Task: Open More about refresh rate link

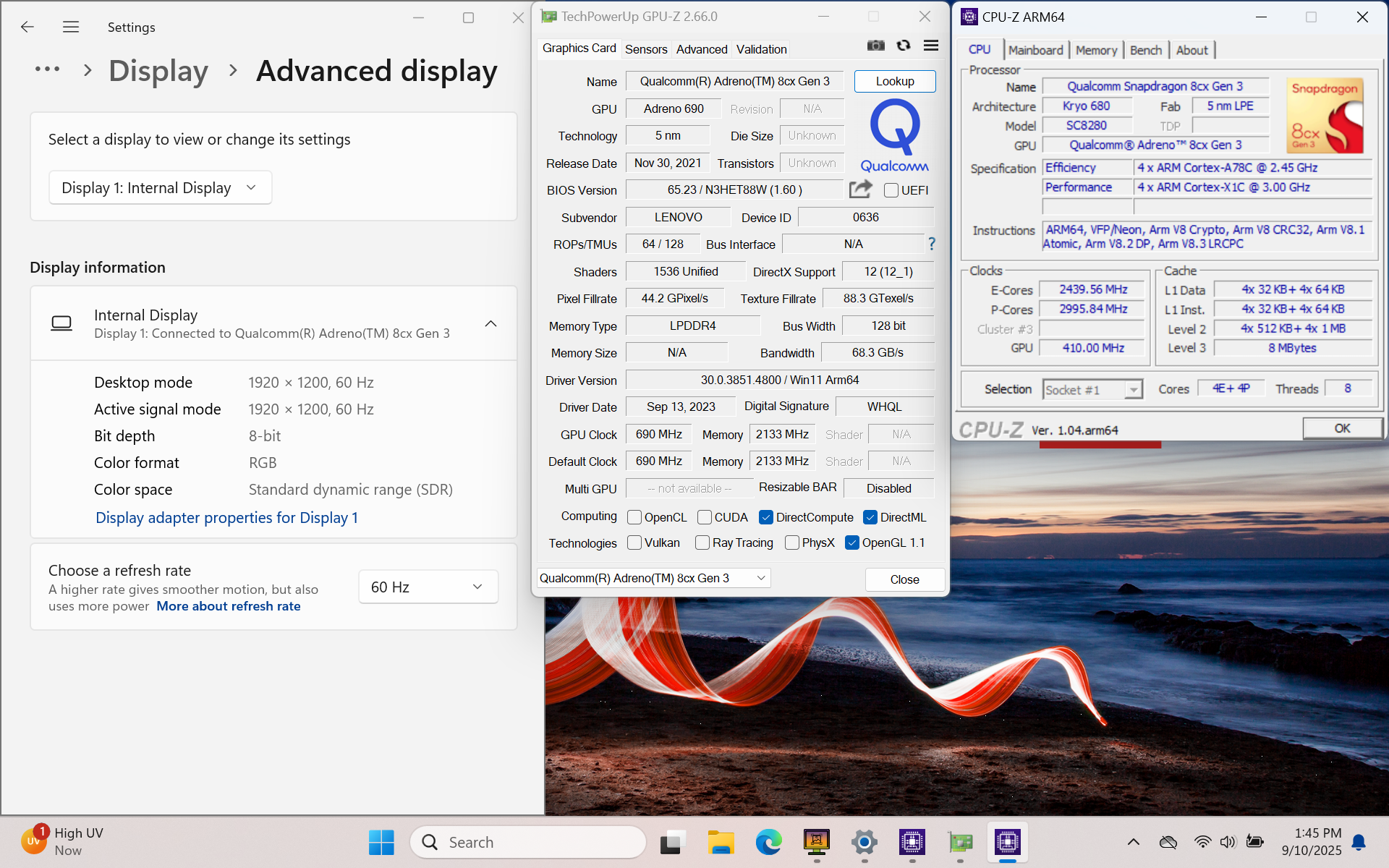Action: click(229, 606)
